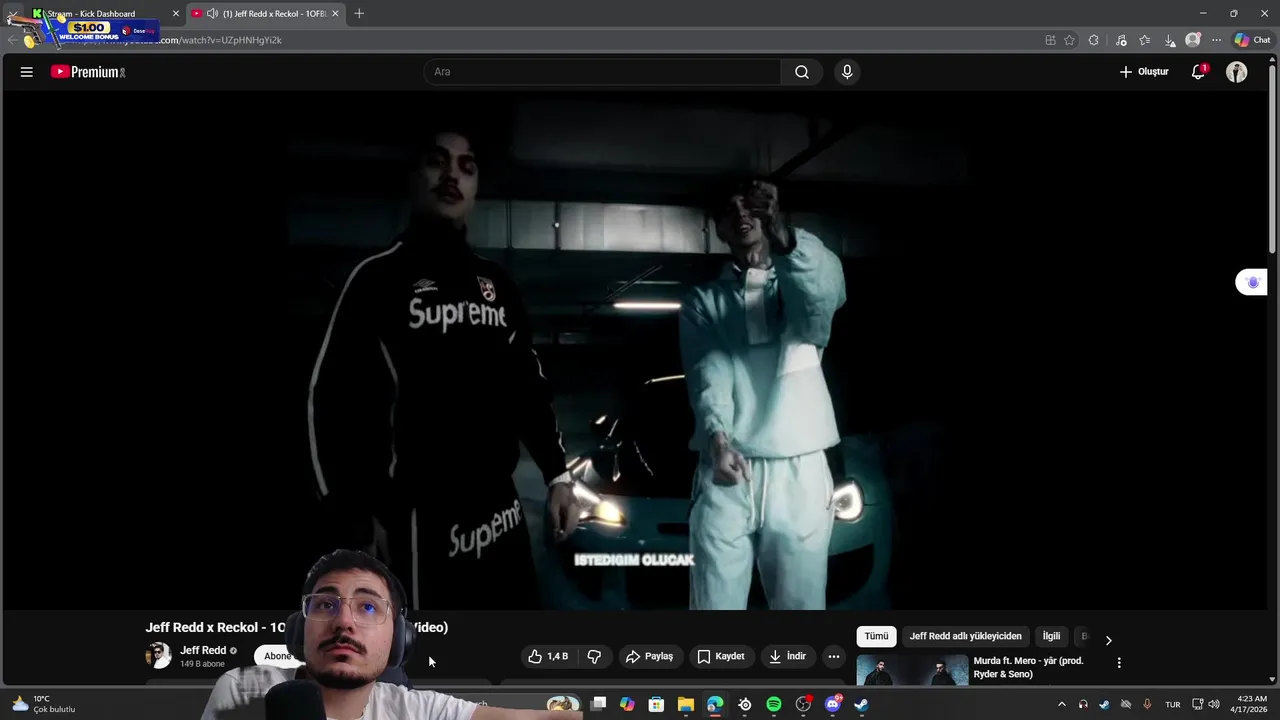1280x720 pixels.
Task: Open Task View on the taskbar
Action: click(598, 705)
